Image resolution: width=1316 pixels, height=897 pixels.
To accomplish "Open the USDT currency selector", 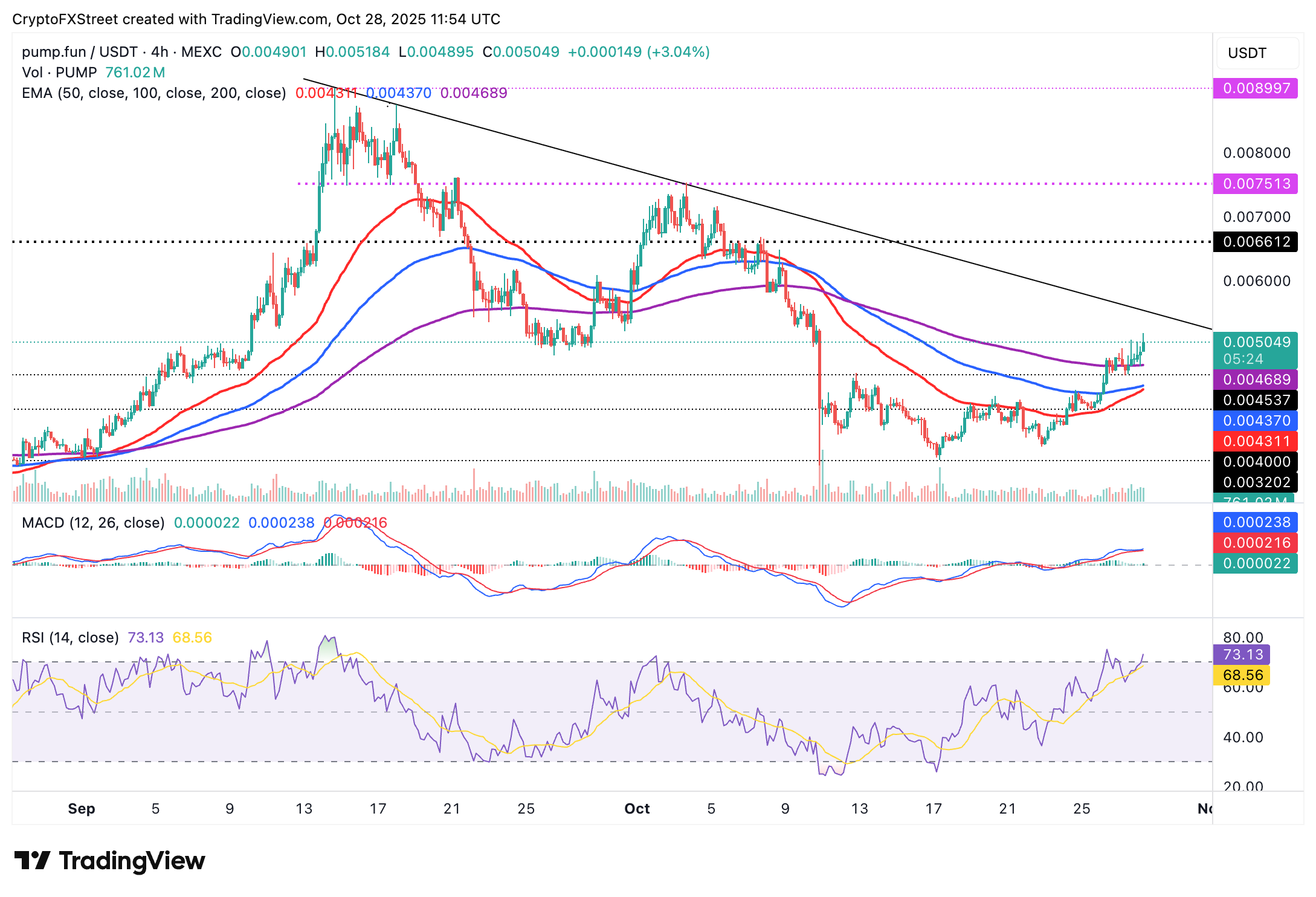I will [1257, 53].
